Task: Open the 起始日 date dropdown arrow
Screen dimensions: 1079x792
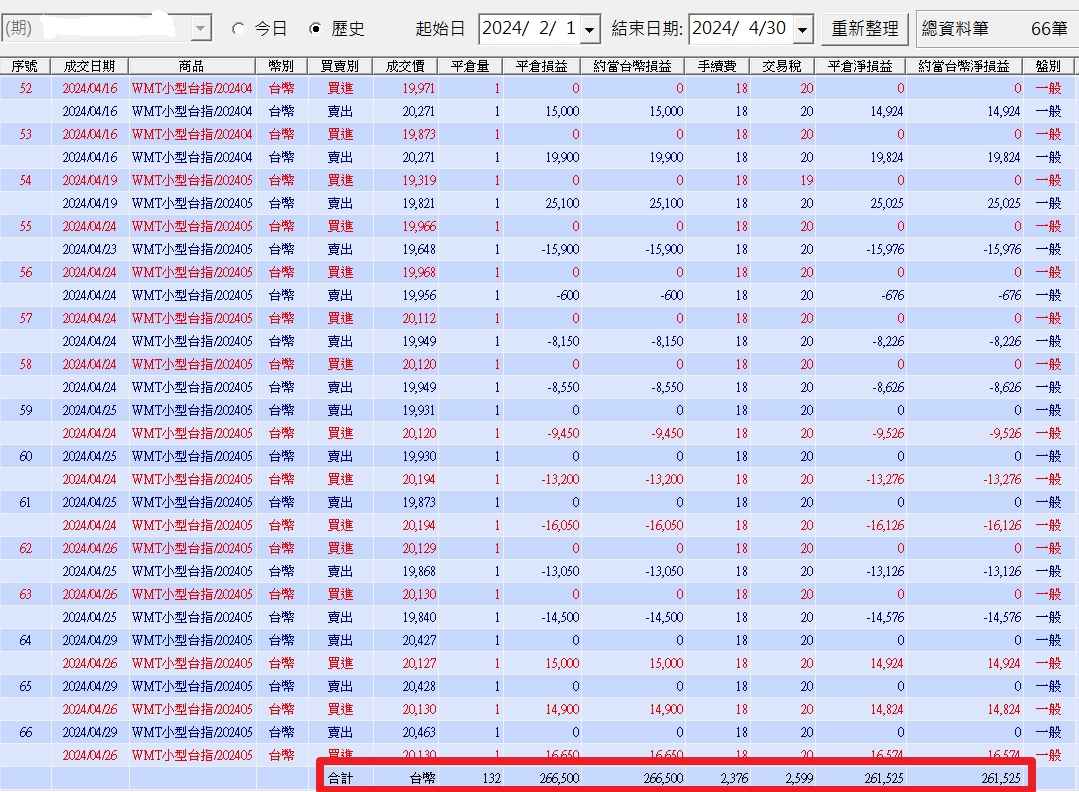Action: tap(589, 30)
